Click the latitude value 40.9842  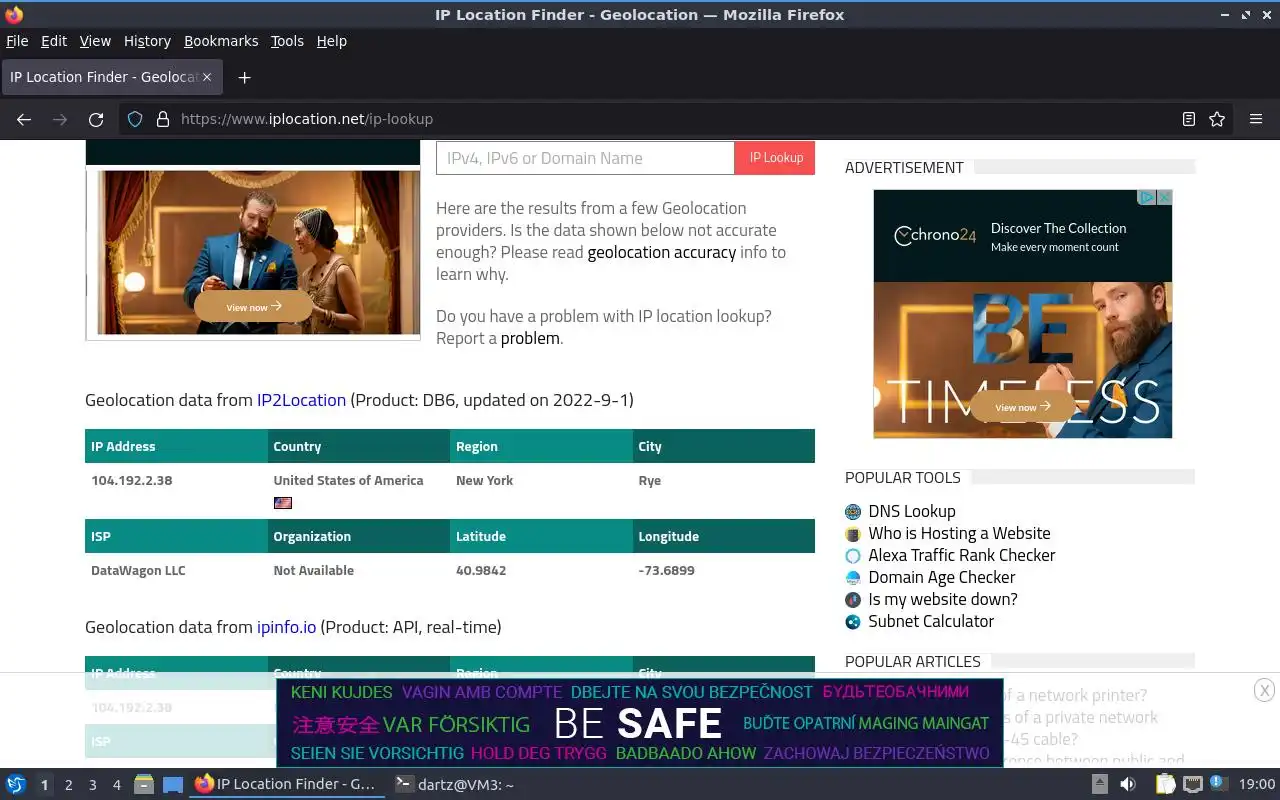[481, 570]
